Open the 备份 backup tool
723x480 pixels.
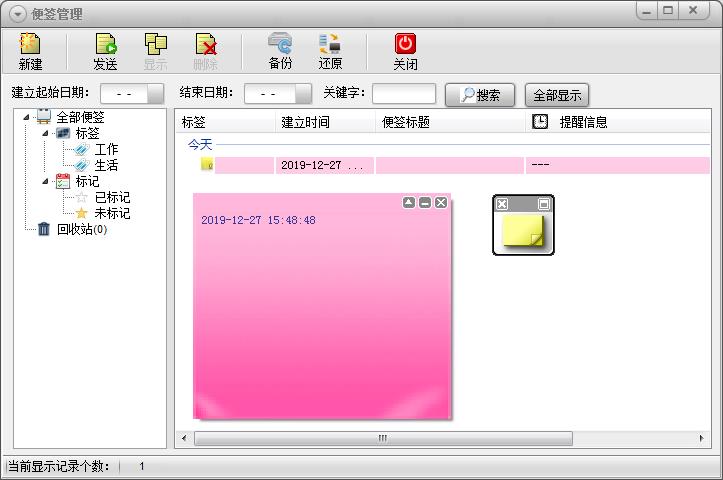[x=280, y=43]
